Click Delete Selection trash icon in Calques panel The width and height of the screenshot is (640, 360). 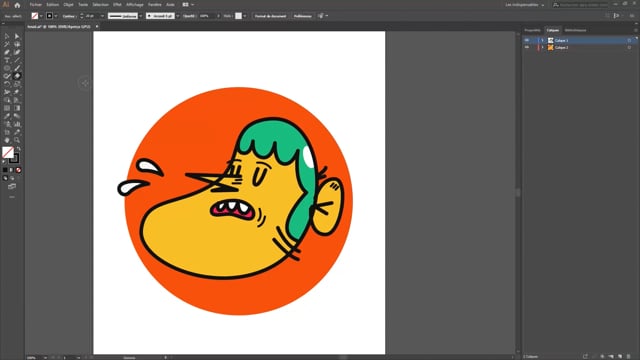tap(629, 356)
